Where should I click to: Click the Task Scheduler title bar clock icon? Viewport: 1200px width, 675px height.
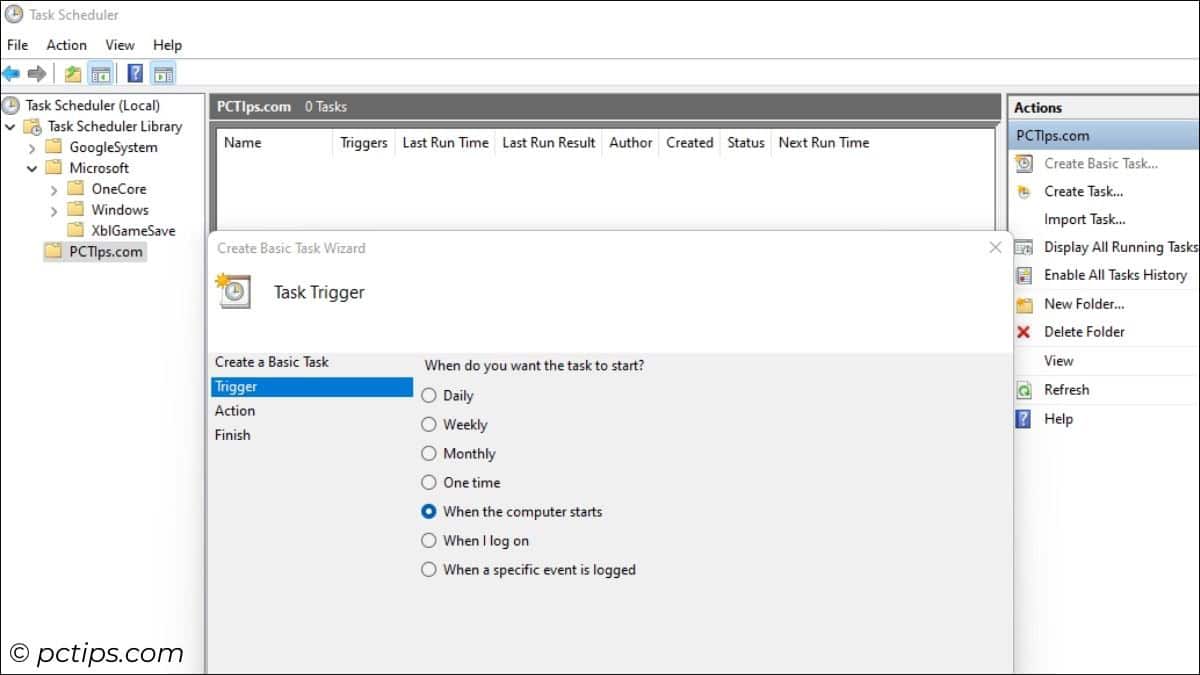click(13, 14)
